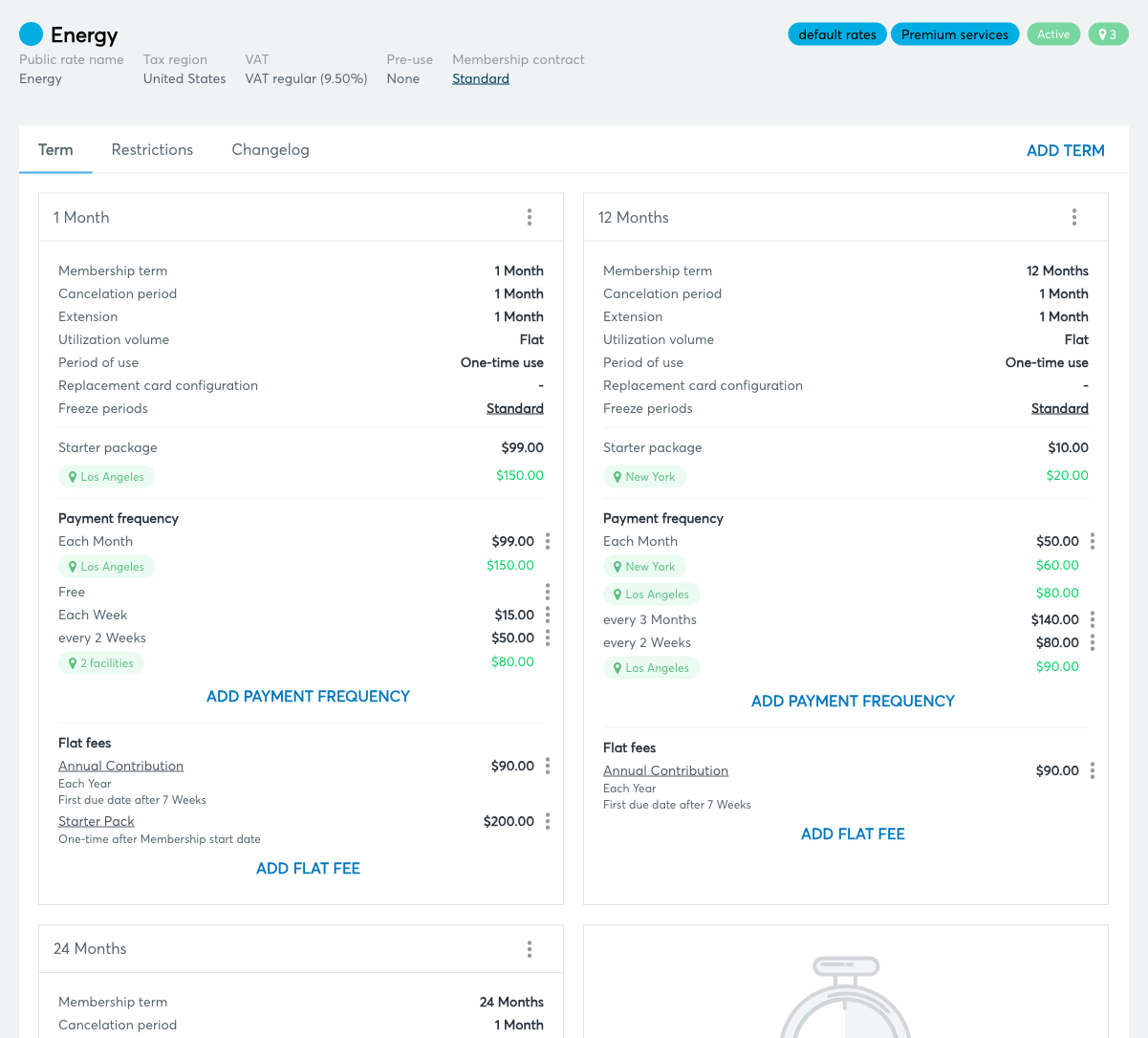Click ADD FLAT FEE in the 1 Month card

308,869
